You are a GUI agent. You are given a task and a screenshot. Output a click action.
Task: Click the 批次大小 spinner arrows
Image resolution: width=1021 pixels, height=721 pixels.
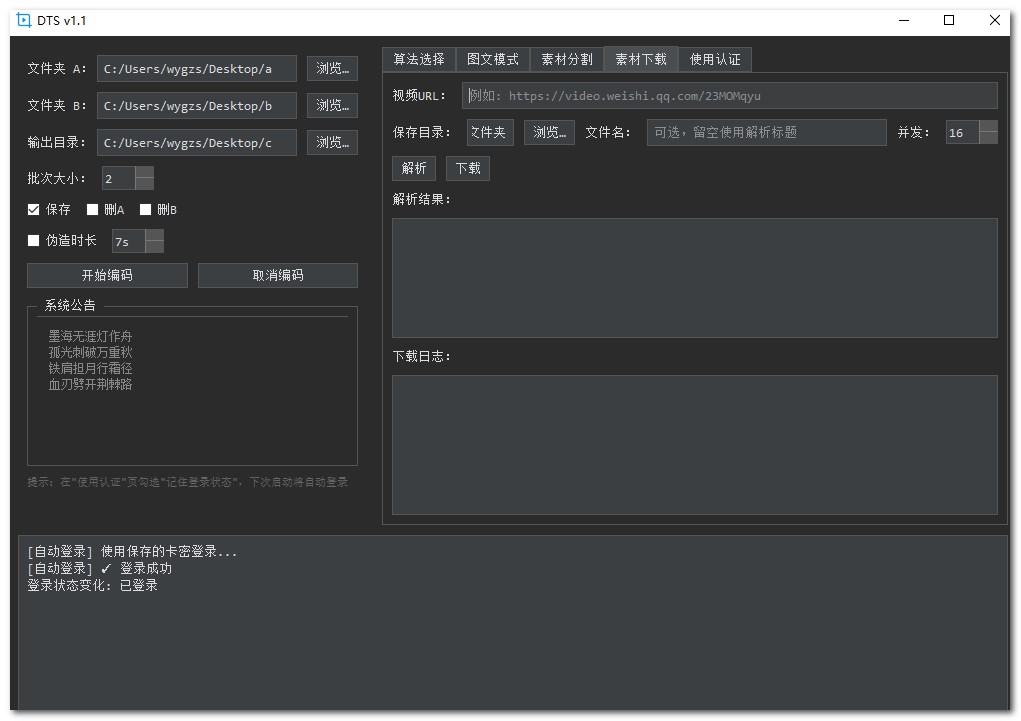click(144, 179)
